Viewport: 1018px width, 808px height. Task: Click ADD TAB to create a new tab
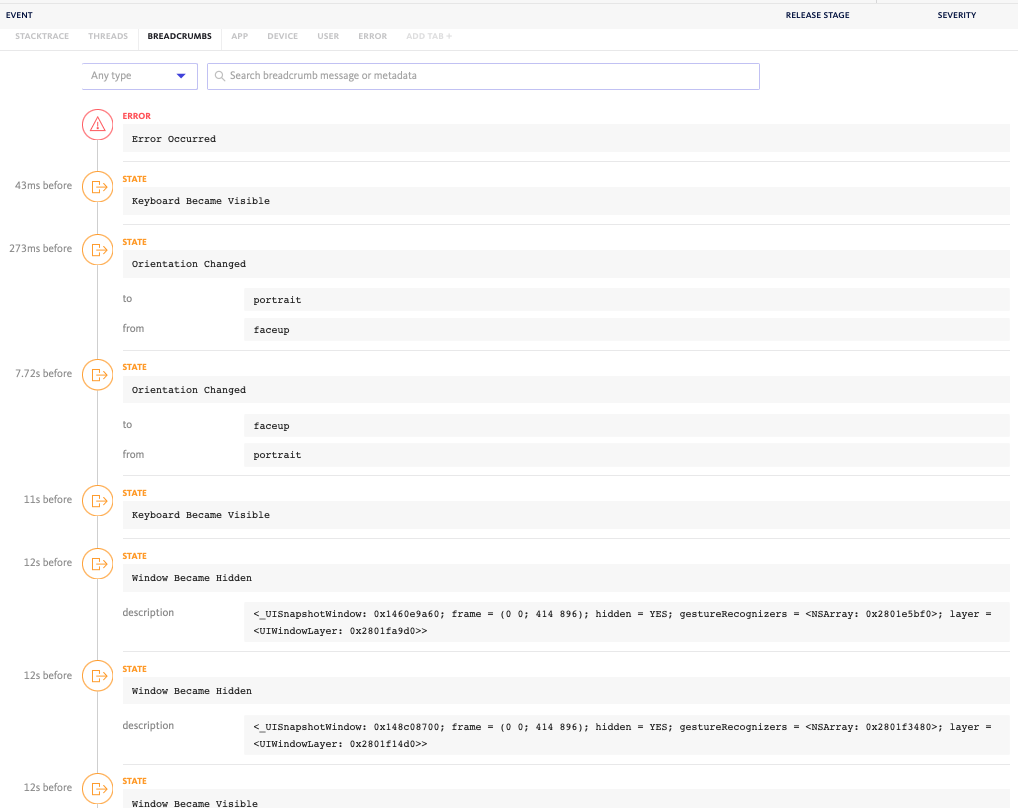click(x=428, y=36)
